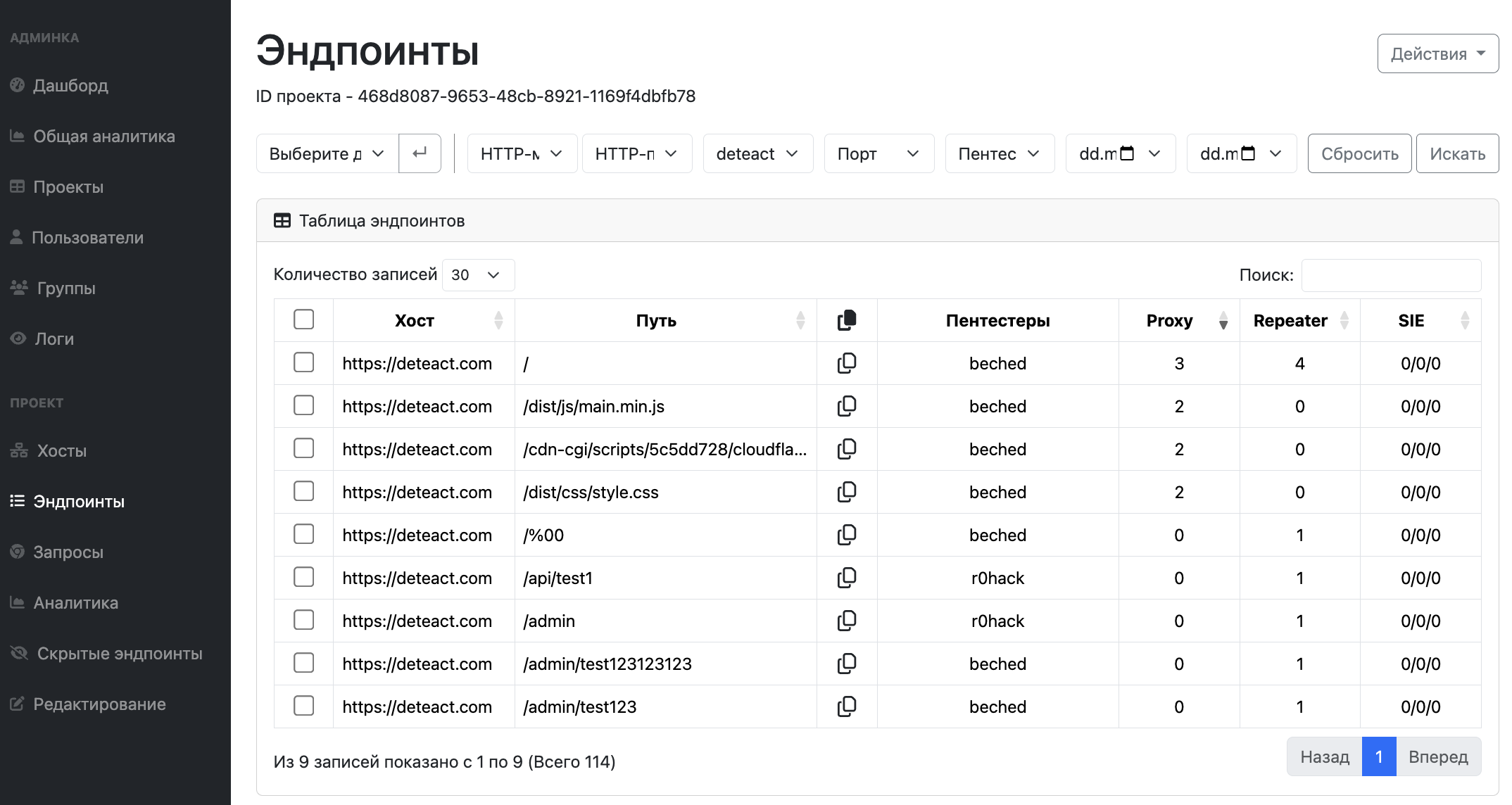This screenshot has width=1512, height=805.
Task: Click the Искать button
Action: (x=1457, y=153)
